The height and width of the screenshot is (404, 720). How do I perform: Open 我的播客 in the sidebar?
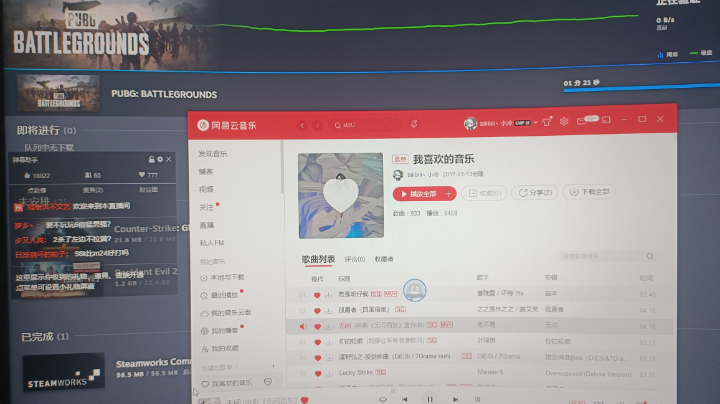(x=220, y=331)
